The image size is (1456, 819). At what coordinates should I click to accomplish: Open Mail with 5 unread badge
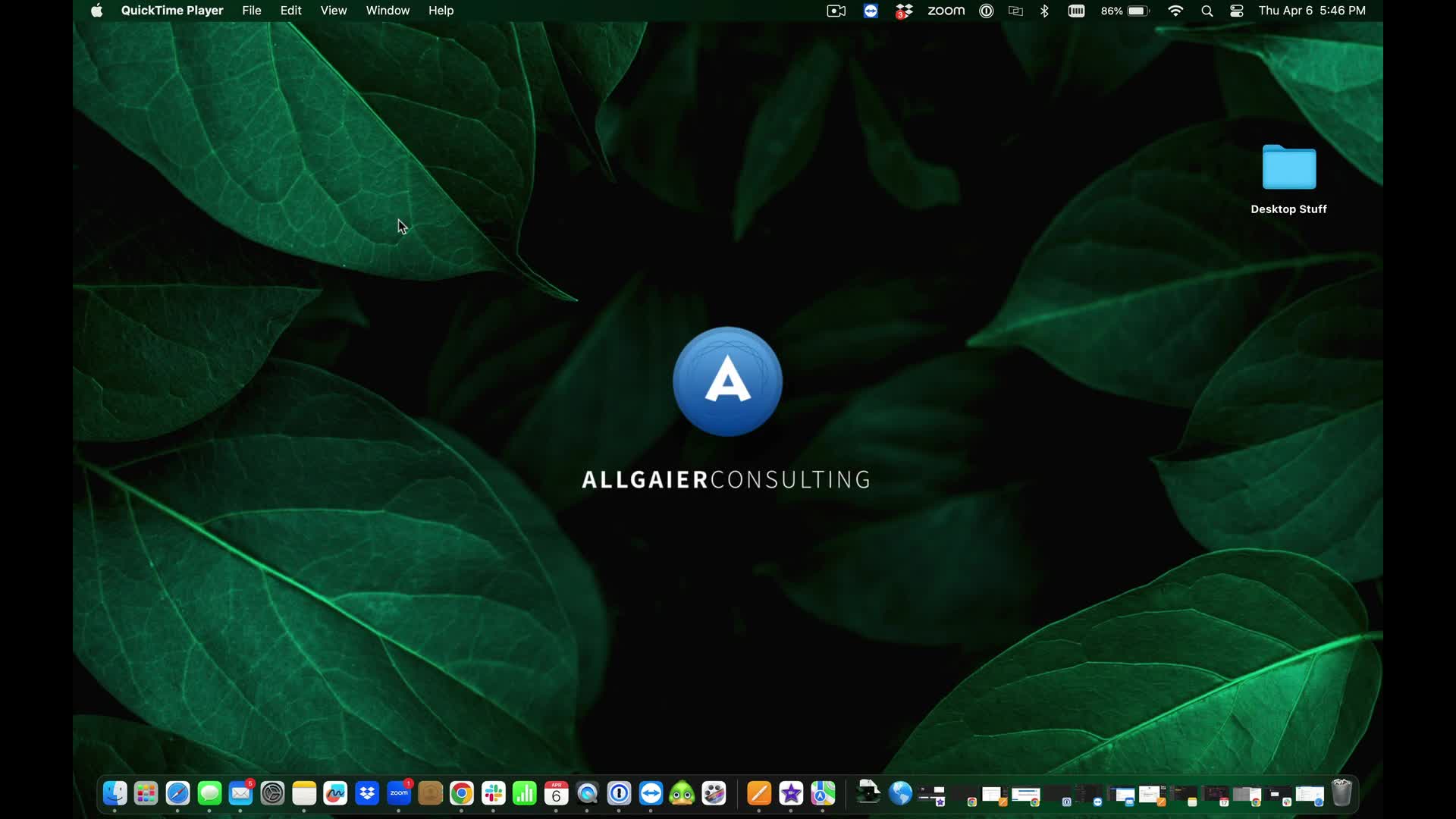point(241,793)
